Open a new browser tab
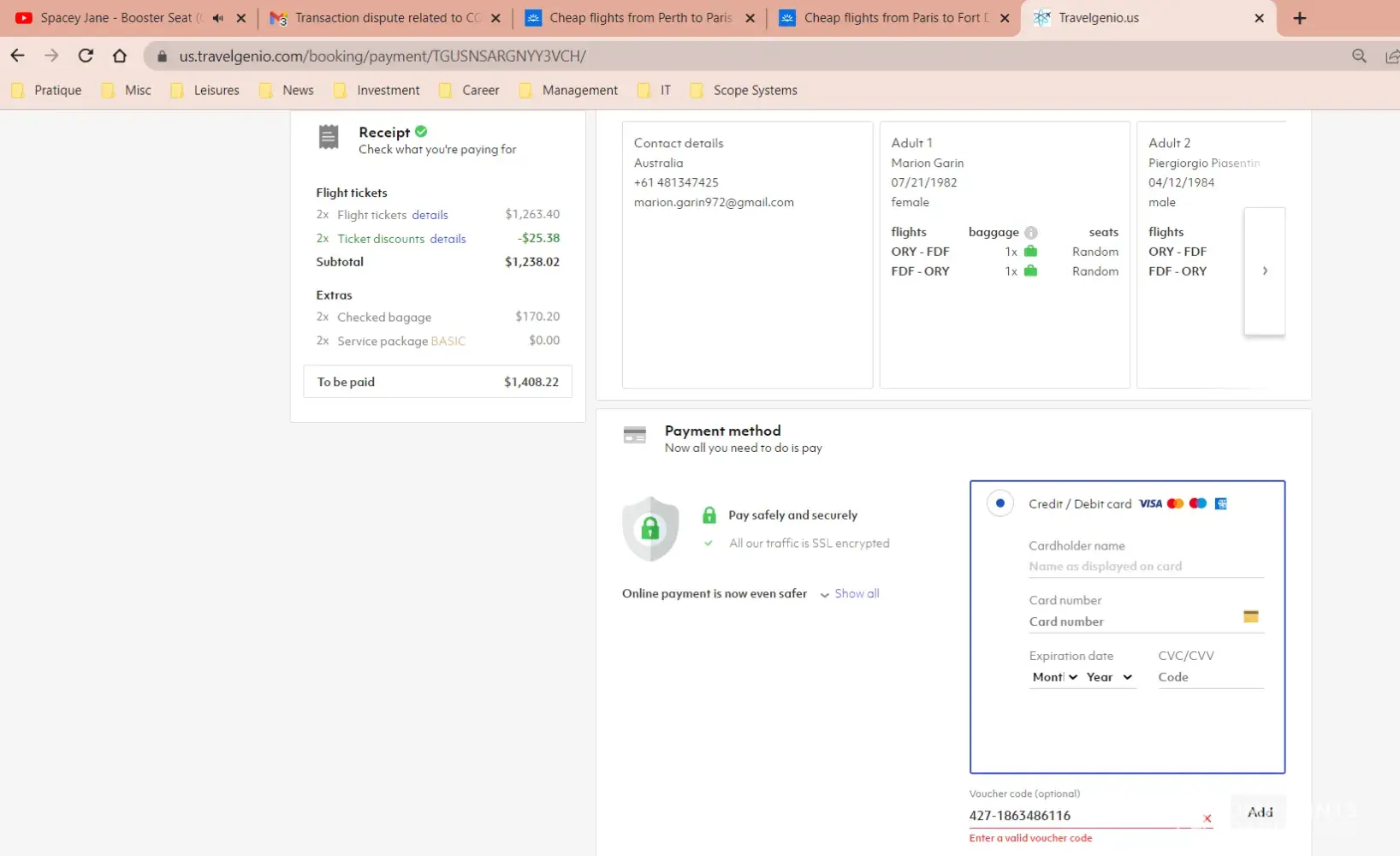The height and width of the screenshot is (856, 1400). tap(1299, 18)
